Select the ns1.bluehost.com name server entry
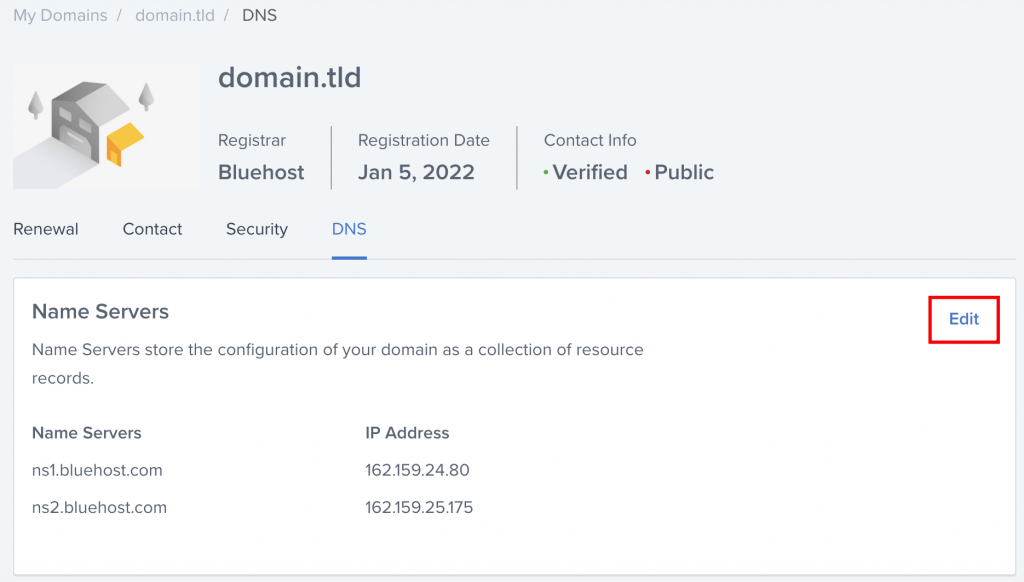Image resolution: width=1024 pixels, height=582 pixels. point(96,470)
